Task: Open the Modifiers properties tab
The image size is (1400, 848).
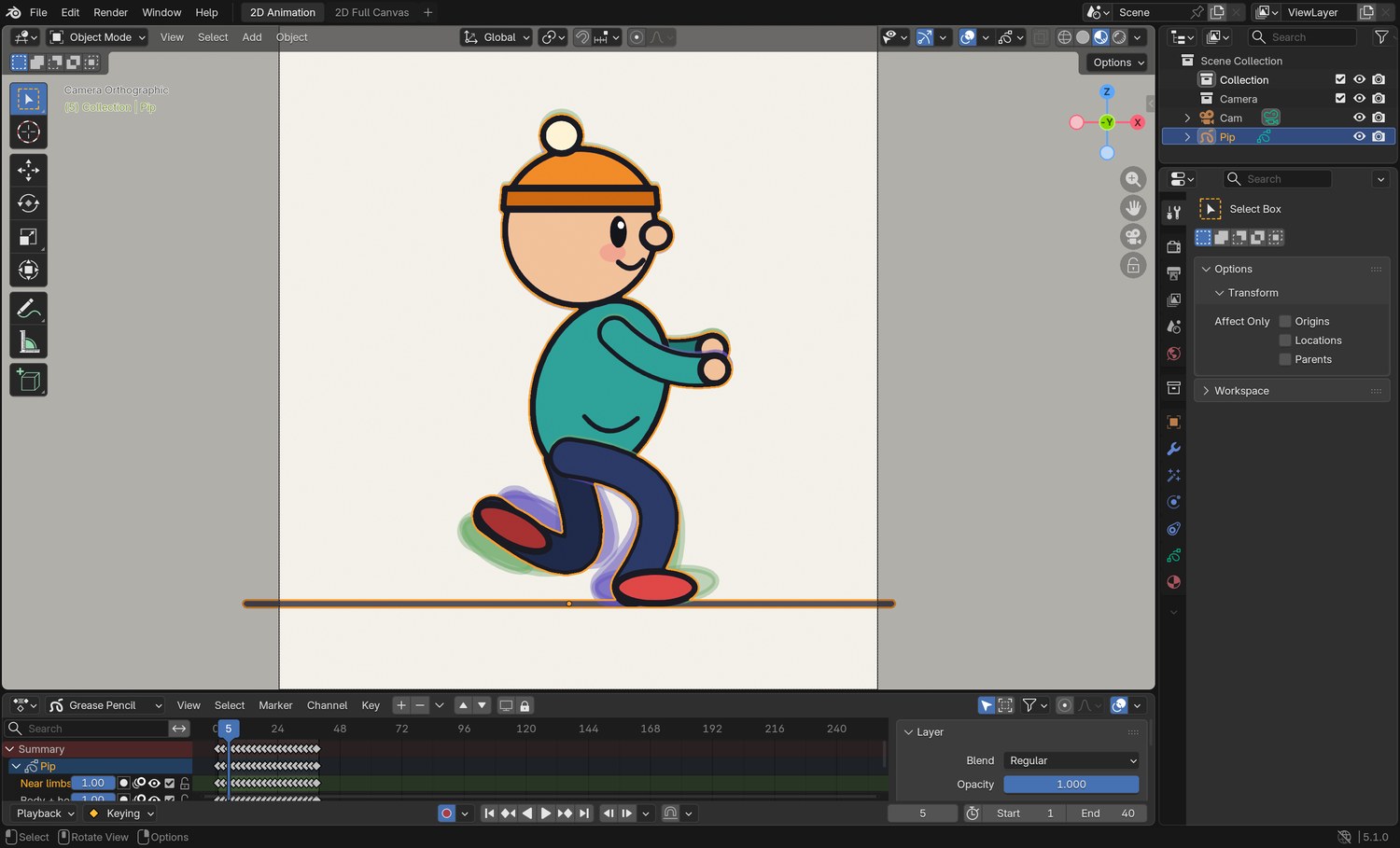Action: [1174, 449]
